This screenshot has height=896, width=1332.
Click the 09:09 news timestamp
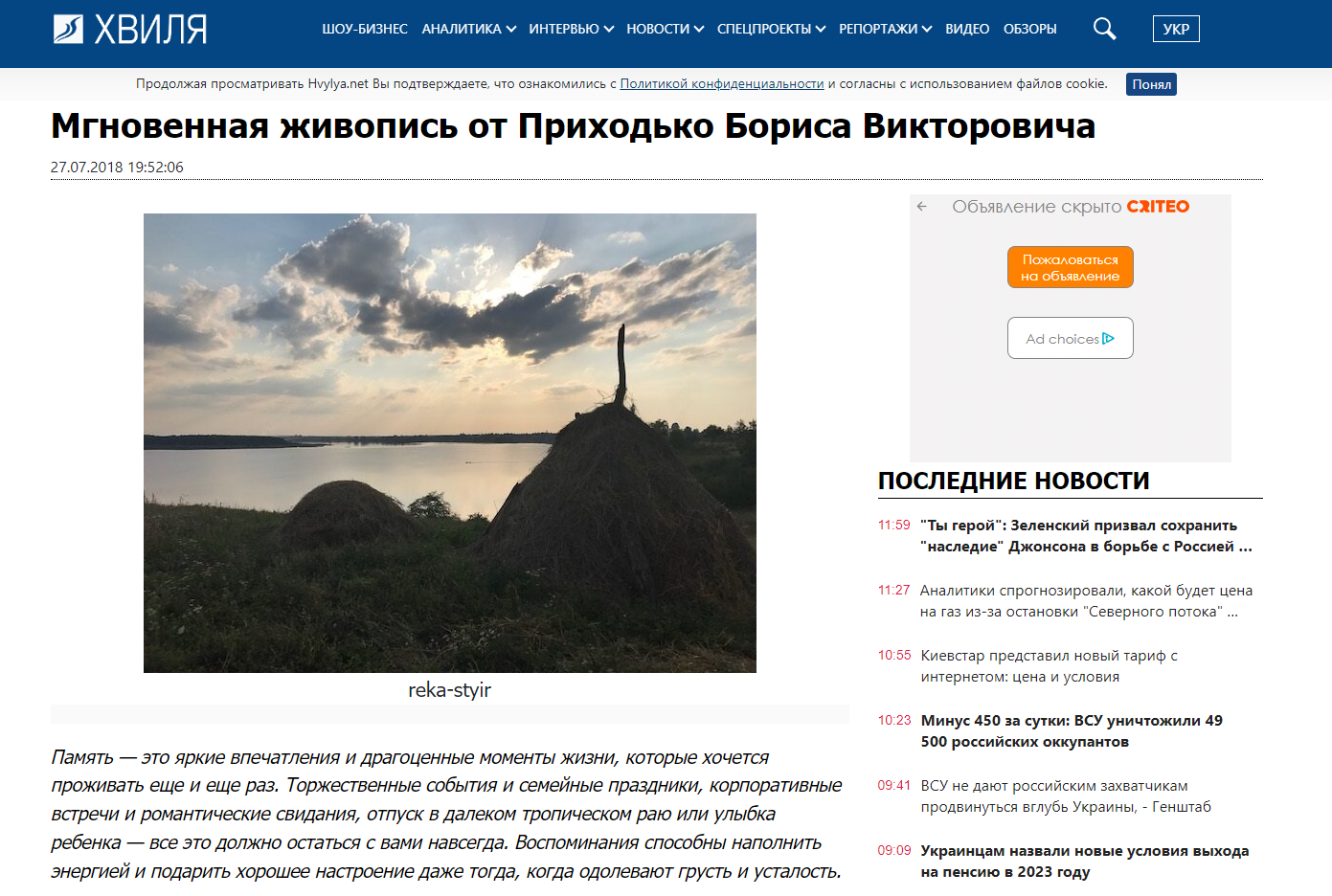point(894,850)
